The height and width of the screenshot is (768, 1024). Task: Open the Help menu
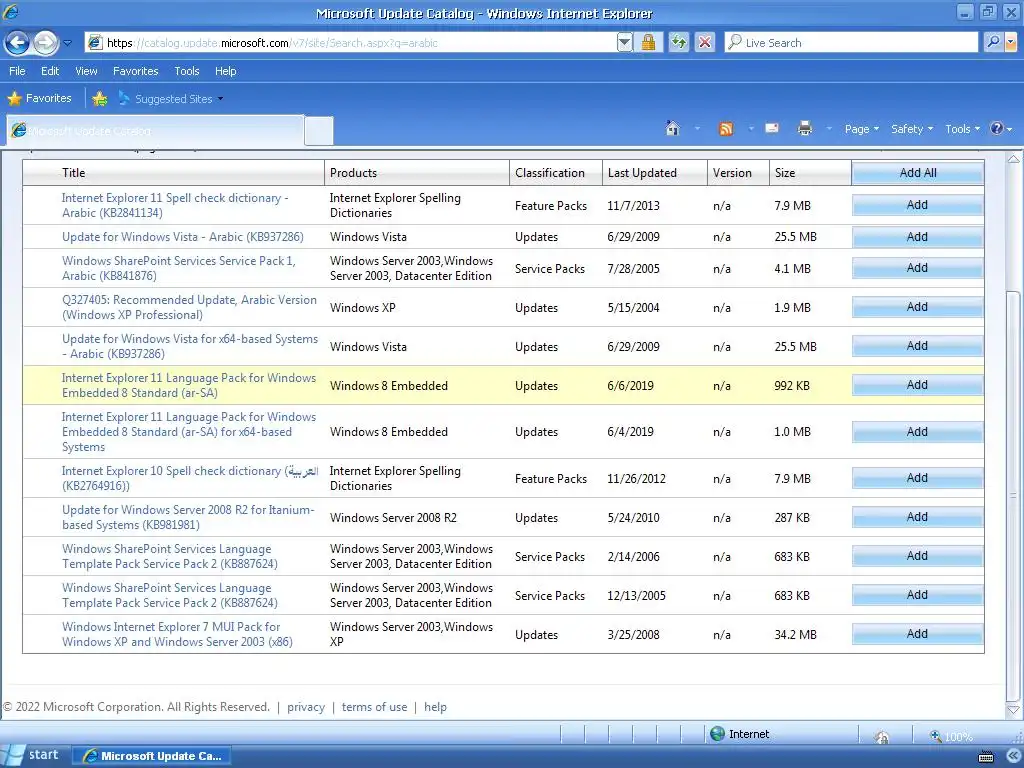(x=225, y=71)
